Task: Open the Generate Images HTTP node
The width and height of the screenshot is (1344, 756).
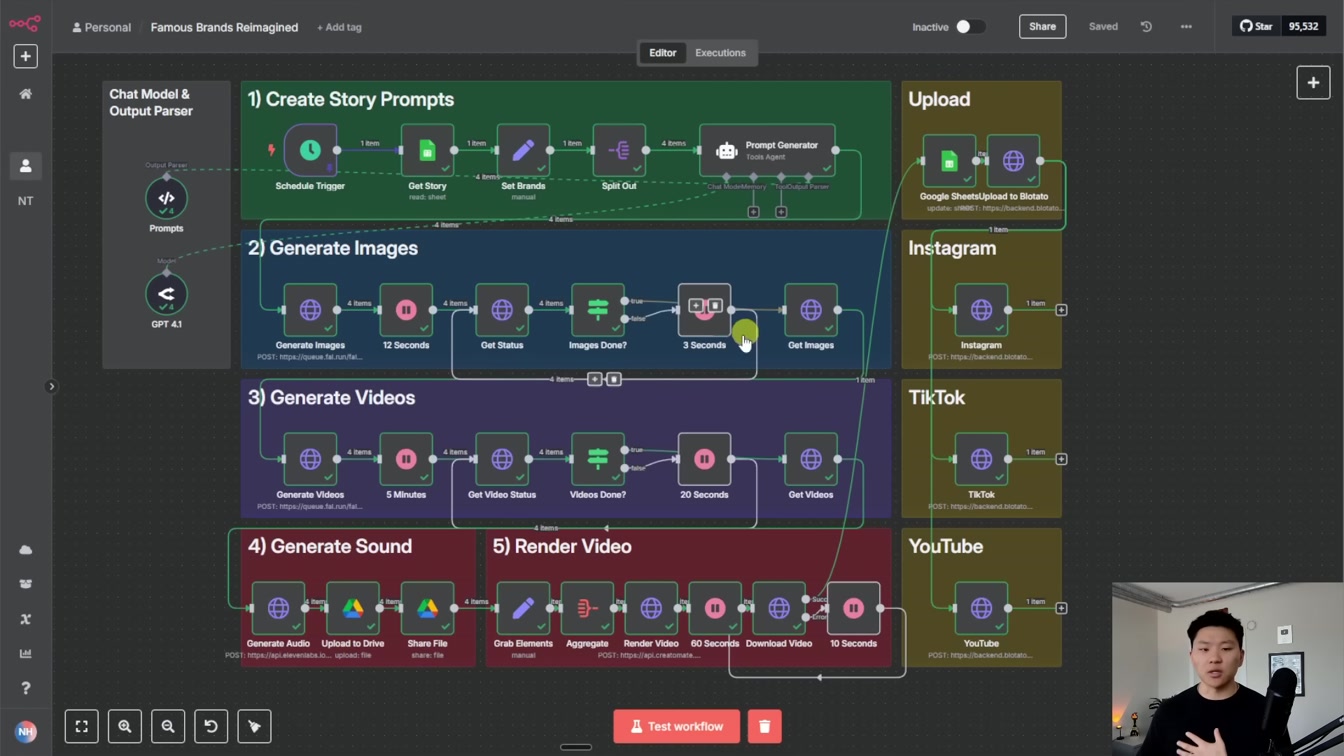Action: (310, 310)
